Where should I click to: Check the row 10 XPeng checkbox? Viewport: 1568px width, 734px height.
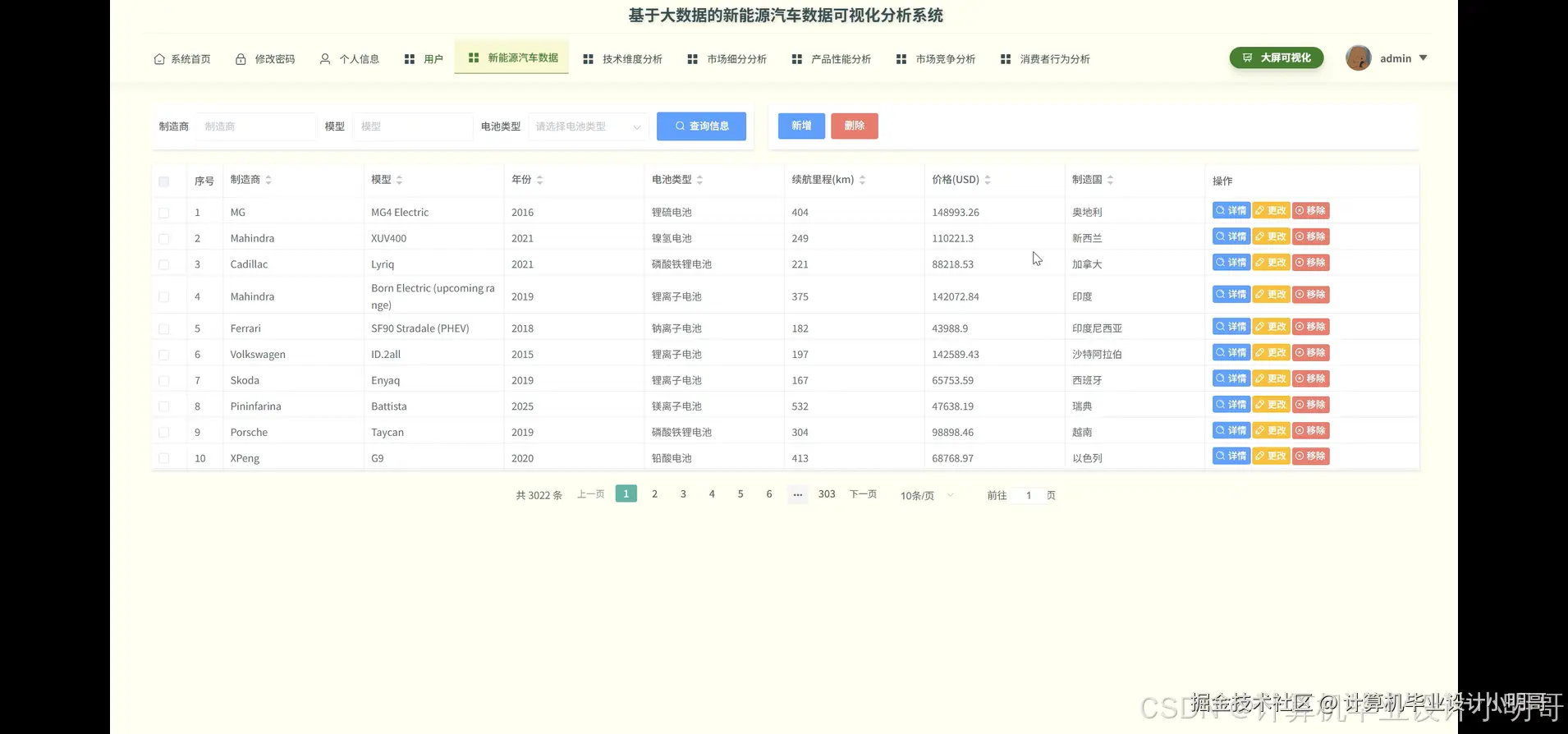164,458
